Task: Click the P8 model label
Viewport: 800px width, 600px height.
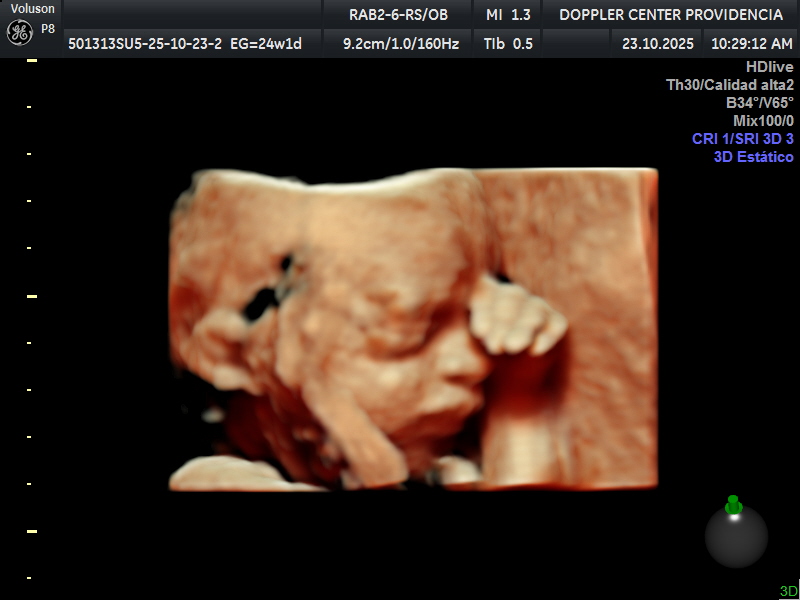Action: point(48,29)
